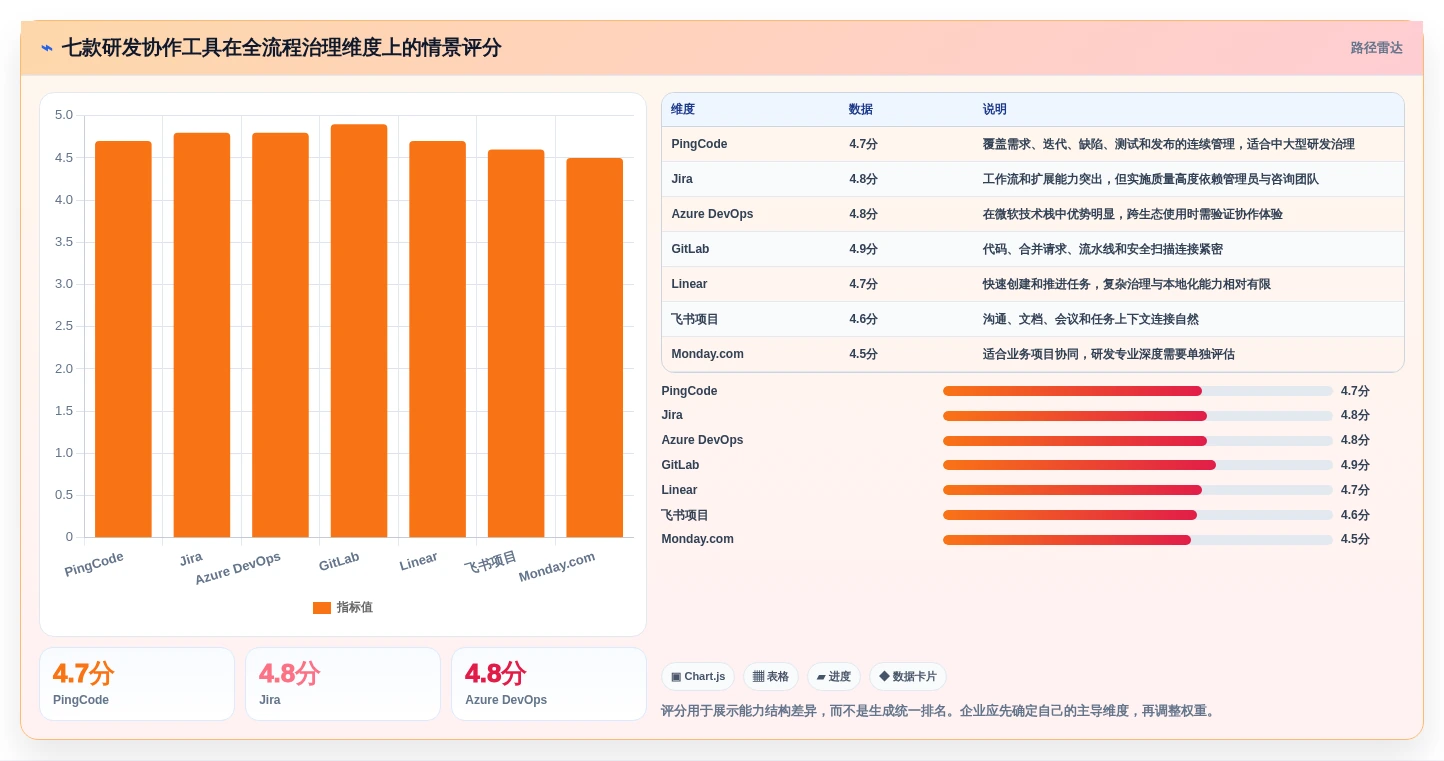Click the Jira progress bar
The height and width of the screenshot is (761, 1444).
(1137, 416)
